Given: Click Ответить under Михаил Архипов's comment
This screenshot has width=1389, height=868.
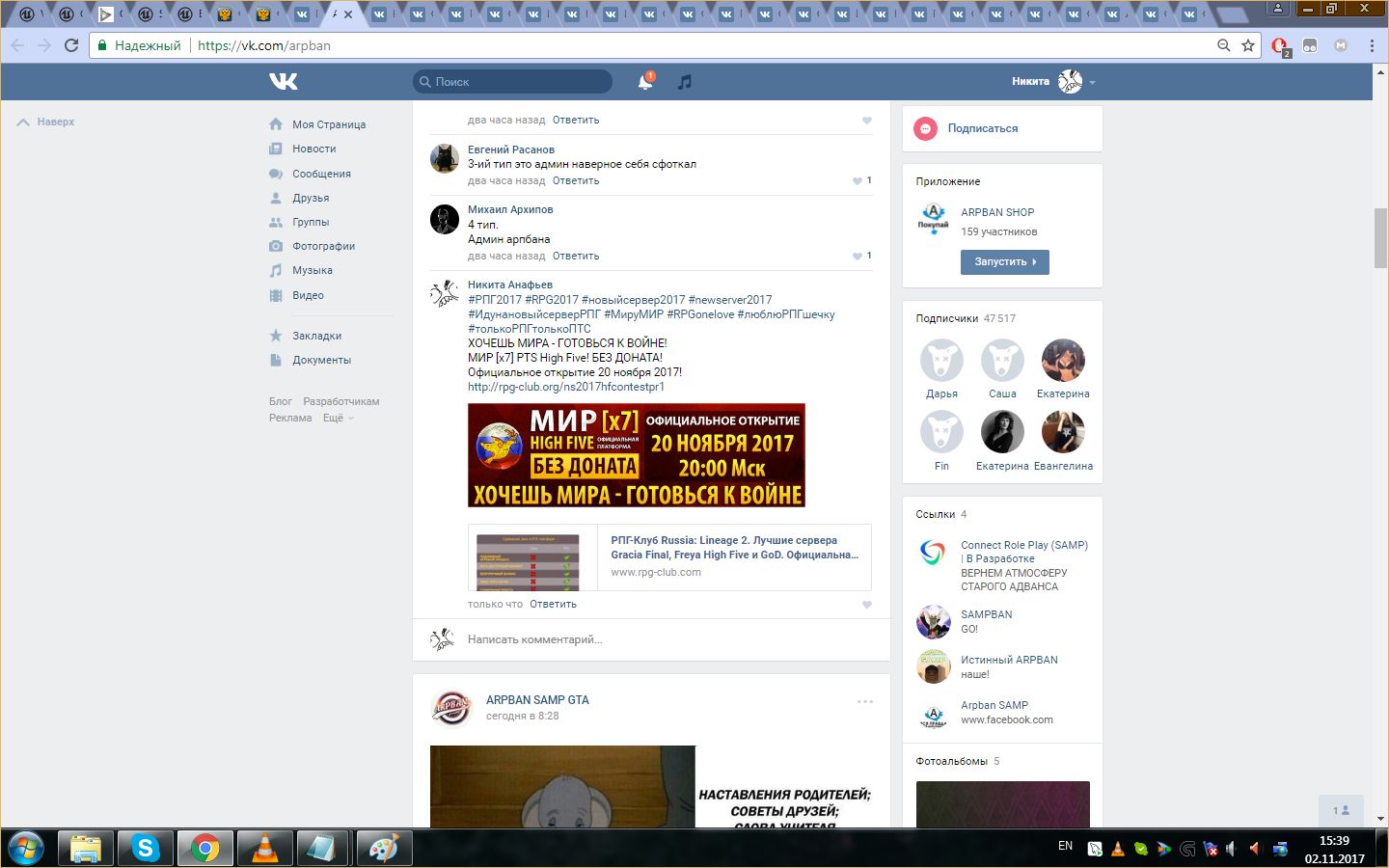Looking at the screenshot, I should point(576,257).
